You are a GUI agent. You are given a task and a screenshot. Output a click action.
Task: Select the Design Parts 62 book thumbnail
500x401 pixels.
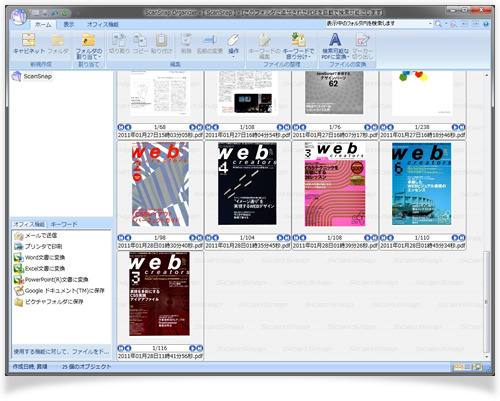point(334,92)
